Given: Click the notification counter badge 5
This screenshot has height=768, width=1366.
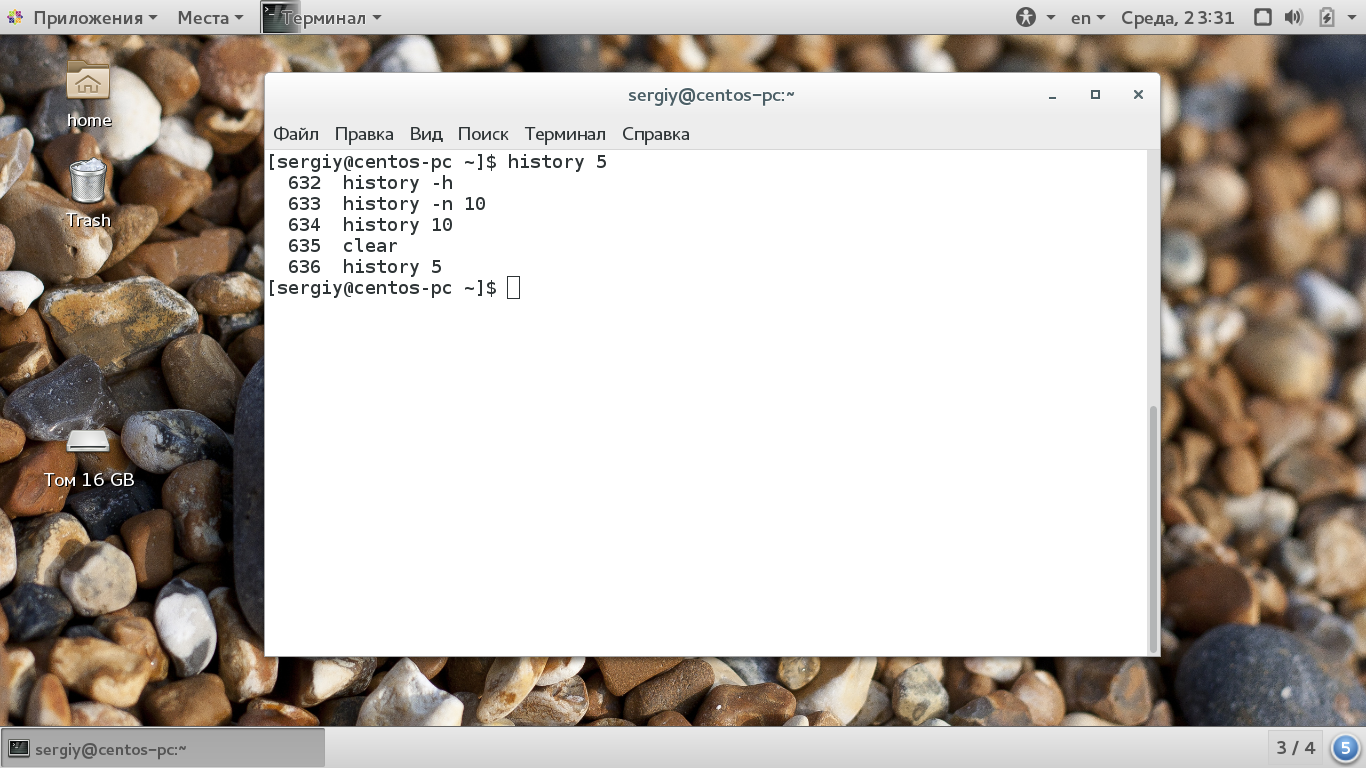Looking at the screenshot, I should (1346, 747).
